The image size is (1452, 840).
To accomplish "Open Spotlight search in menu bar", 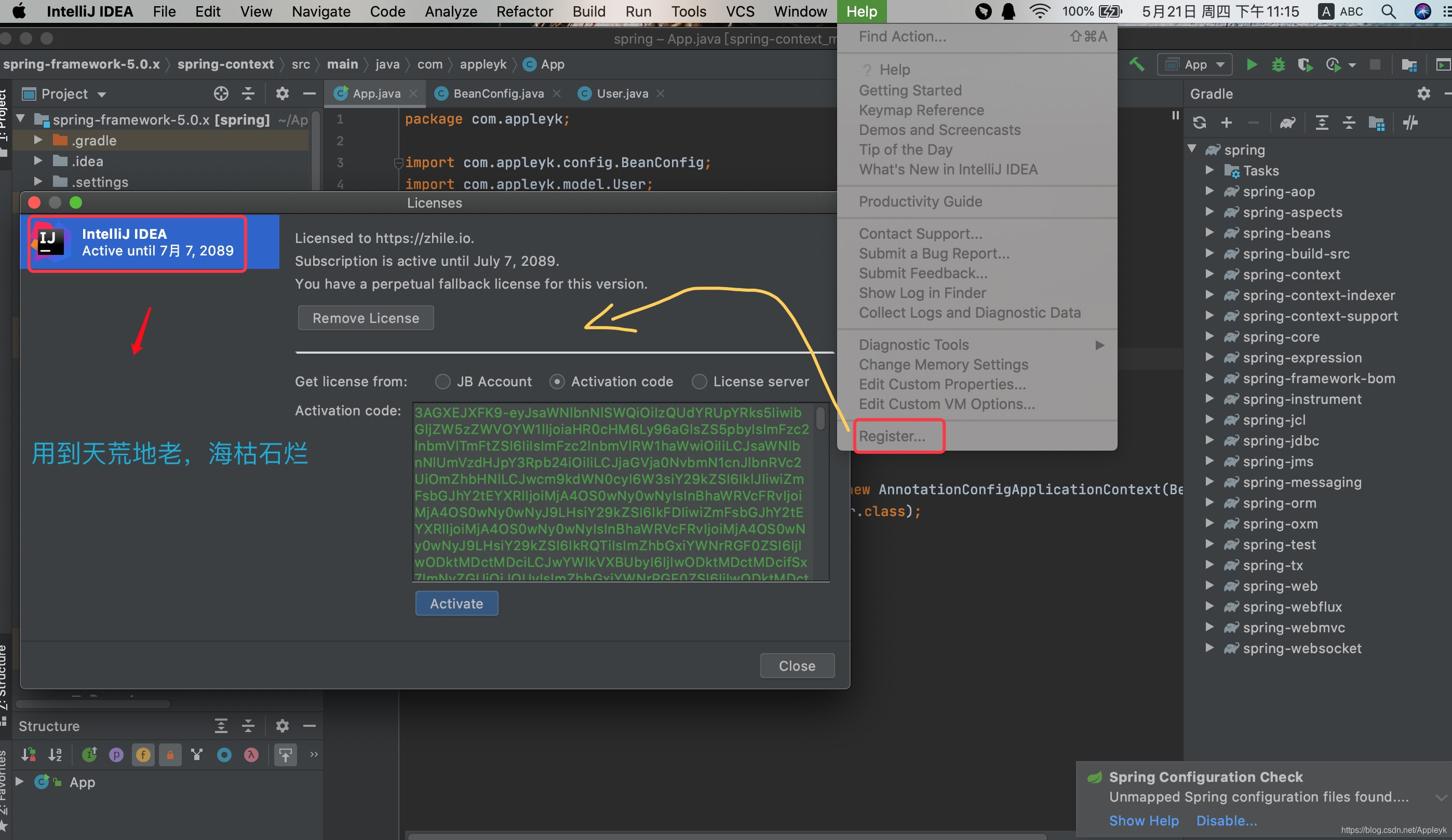I will coord(1389,11).
